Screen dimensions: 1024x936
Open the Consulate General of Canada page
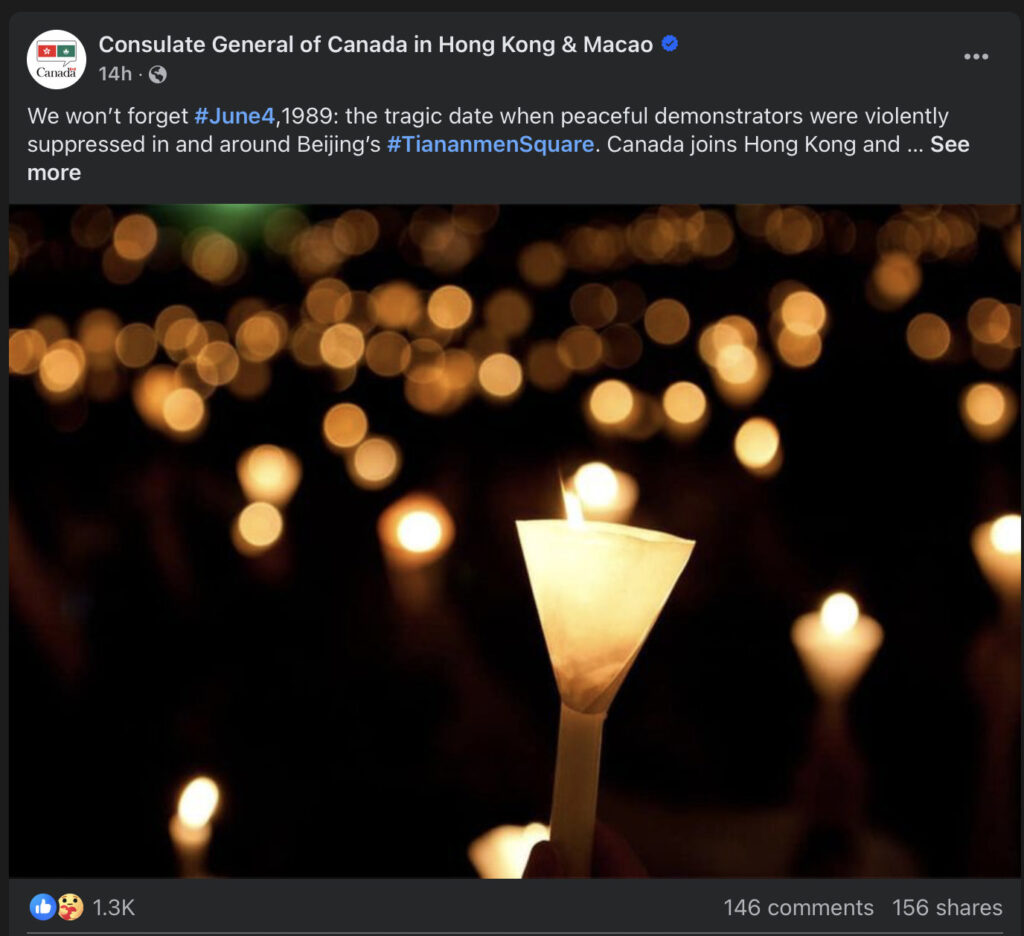375,45
